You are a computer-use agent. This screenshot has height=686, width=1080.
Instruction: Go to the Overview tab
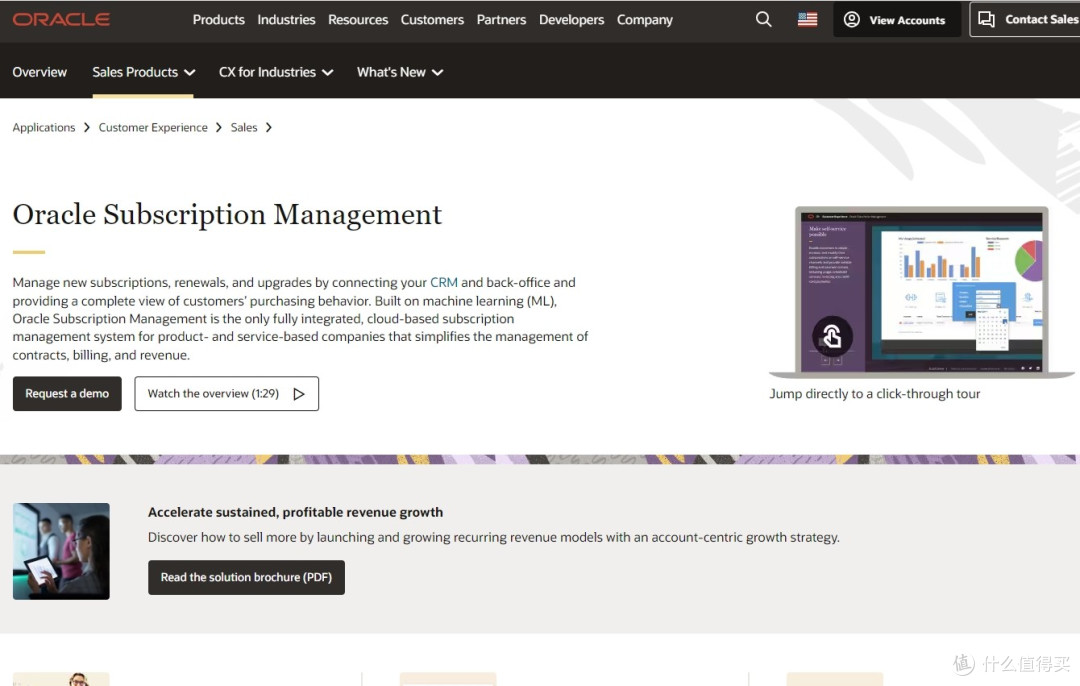coord(39,72)
